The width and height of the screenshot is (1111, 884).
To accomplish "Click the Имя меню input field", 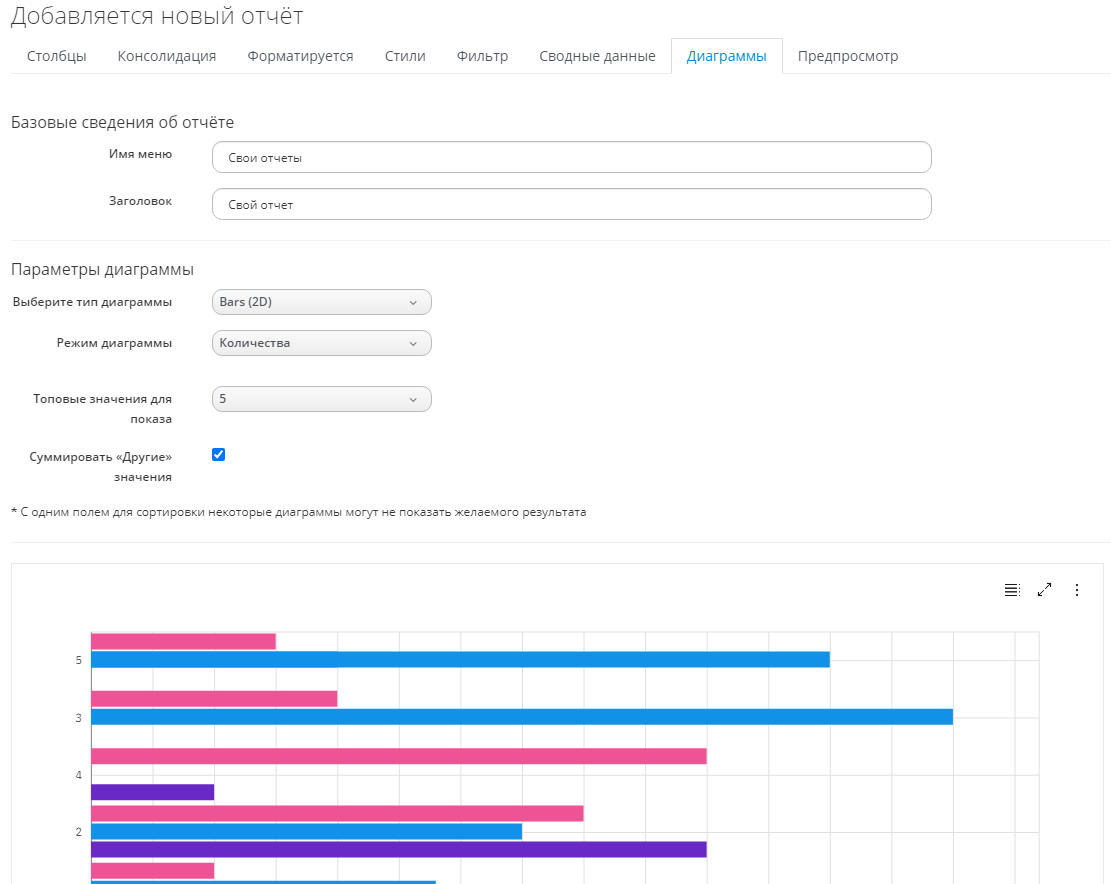I will 571,158.
